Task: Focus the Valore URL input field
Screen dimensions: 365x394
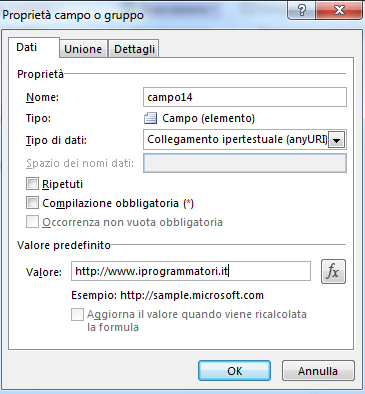Action: click(x=191, y=271)
